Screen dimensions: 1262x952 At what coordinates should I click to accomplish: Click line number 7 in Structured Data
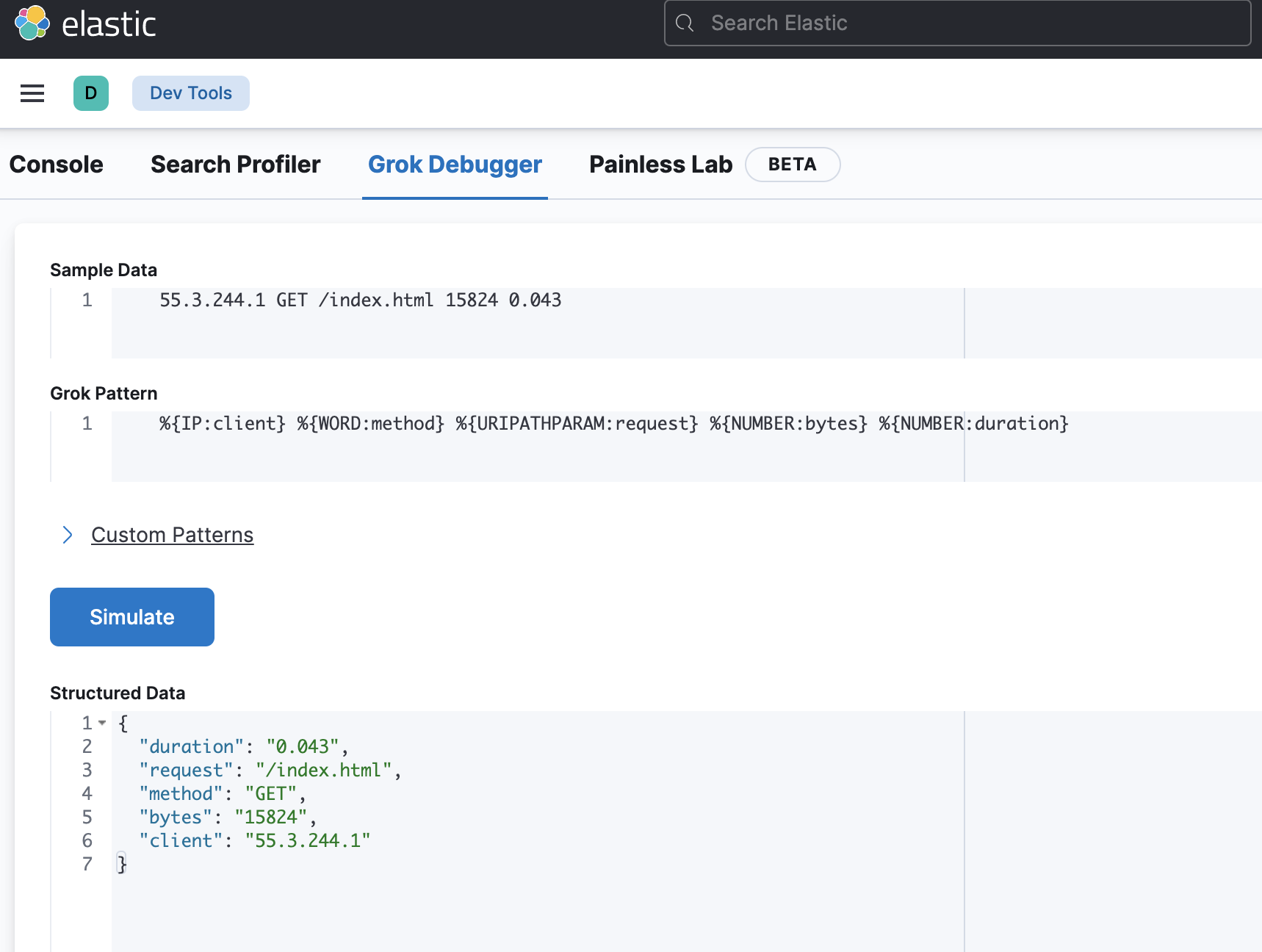[87, 864]
